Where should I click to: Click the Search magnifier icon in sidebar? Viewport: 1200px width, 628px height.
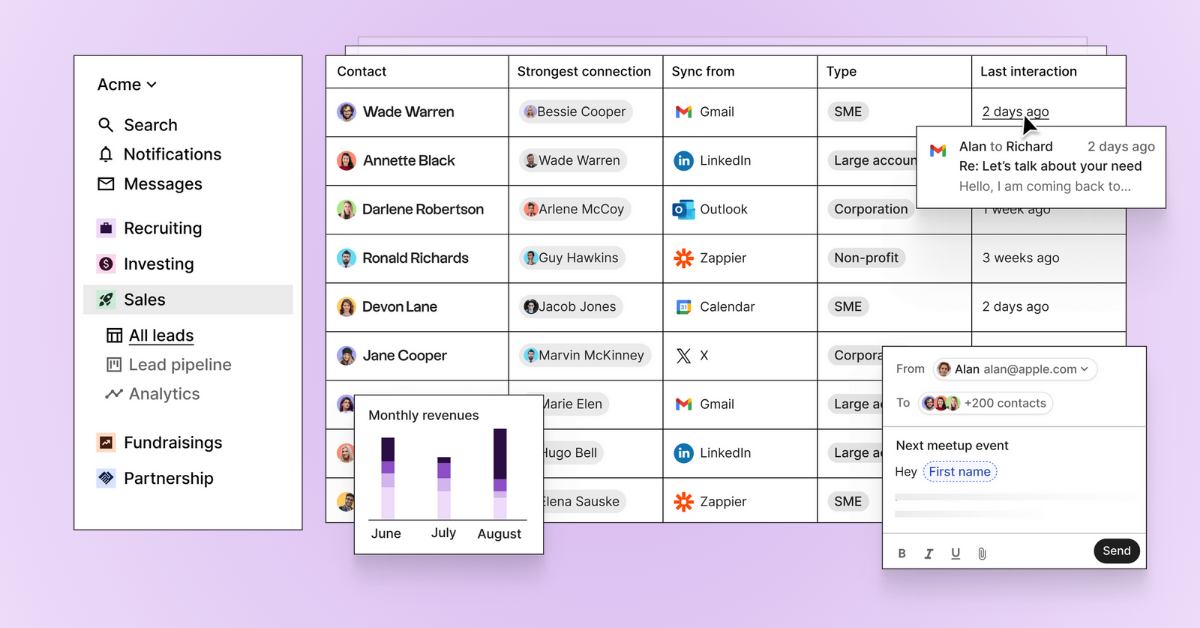click(x=106, y=125)
